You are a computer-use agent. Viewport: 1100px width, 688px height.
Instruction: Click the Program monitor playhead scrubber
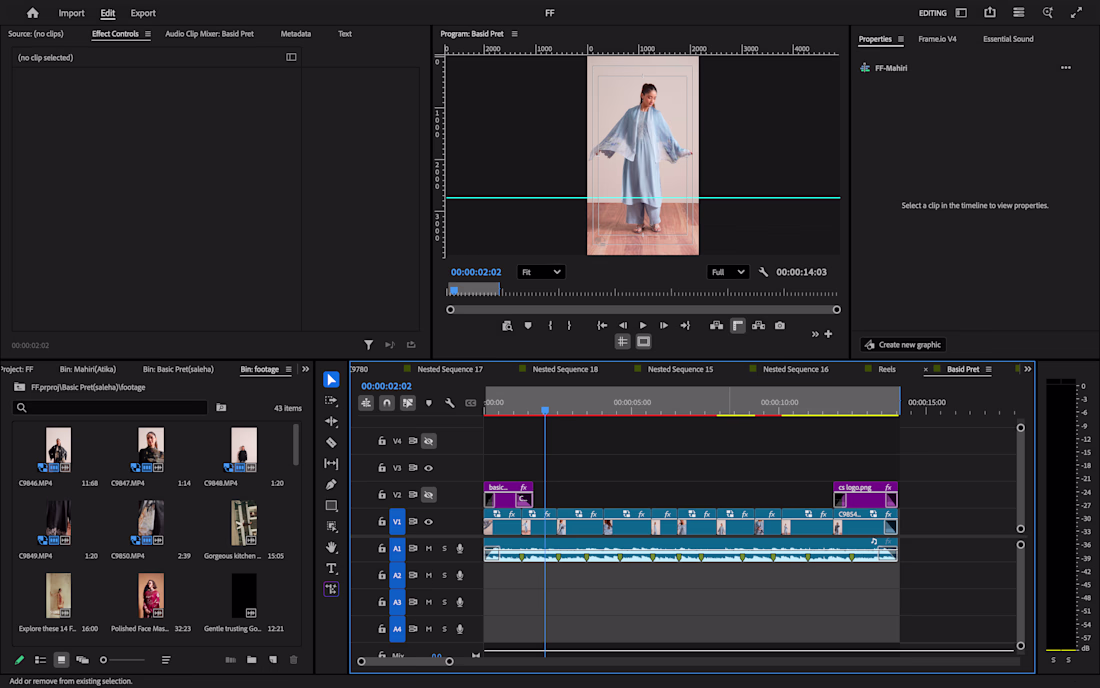pos(454,290)
